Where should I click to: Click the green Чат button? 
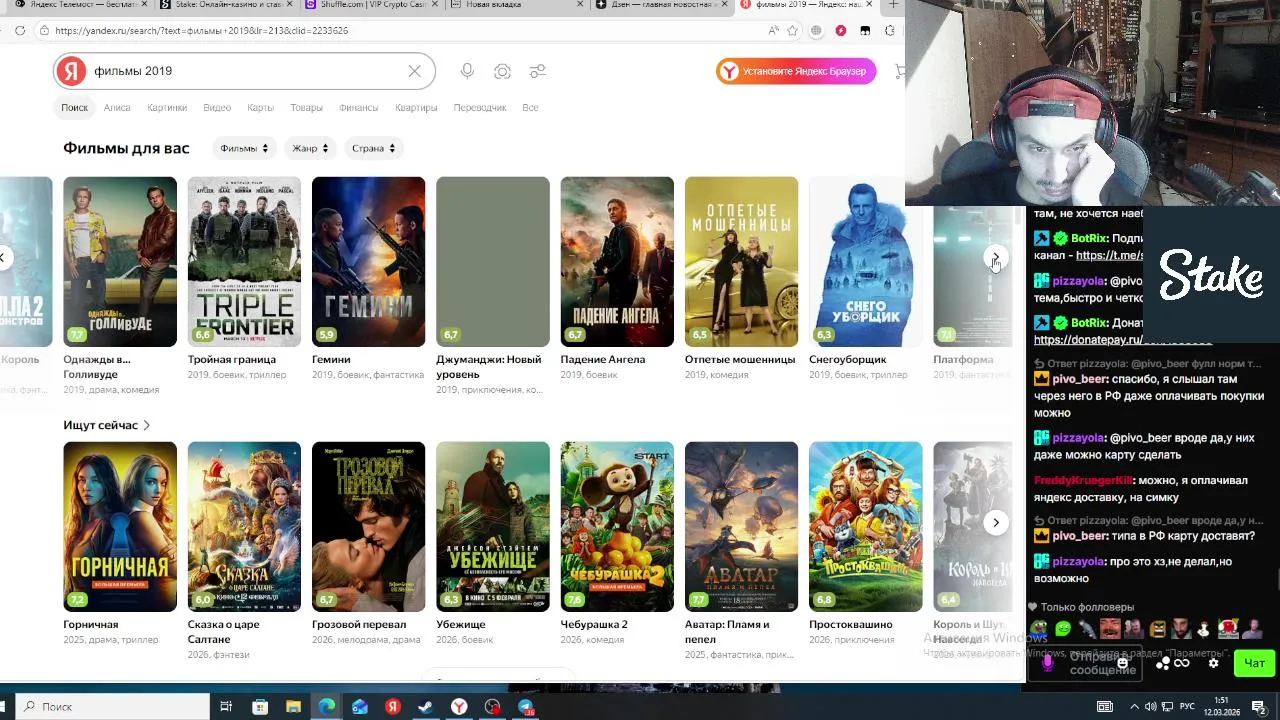pos(1255,663)
